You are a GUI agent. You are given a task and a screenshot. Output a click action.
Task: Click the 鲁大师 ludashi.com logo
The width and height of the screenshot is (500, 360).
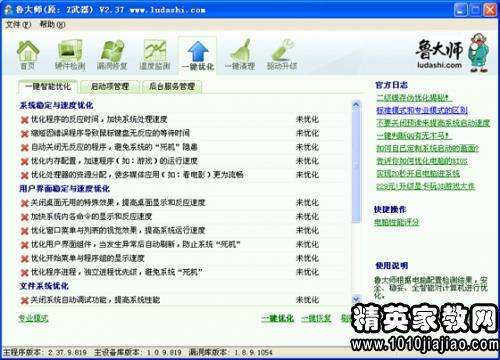[452, 53]
